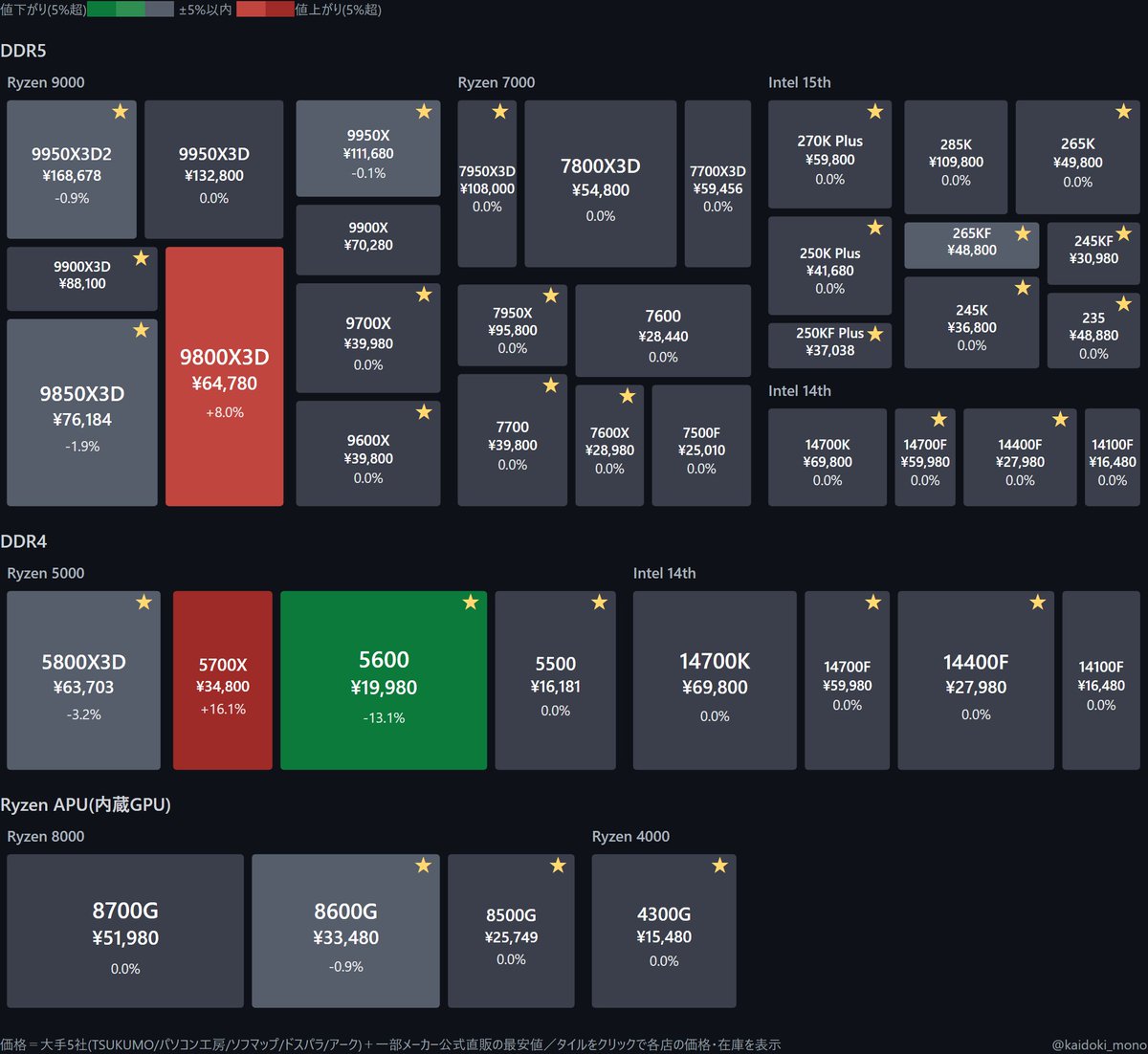Click the star on the 9950X tile

[424, 112]
